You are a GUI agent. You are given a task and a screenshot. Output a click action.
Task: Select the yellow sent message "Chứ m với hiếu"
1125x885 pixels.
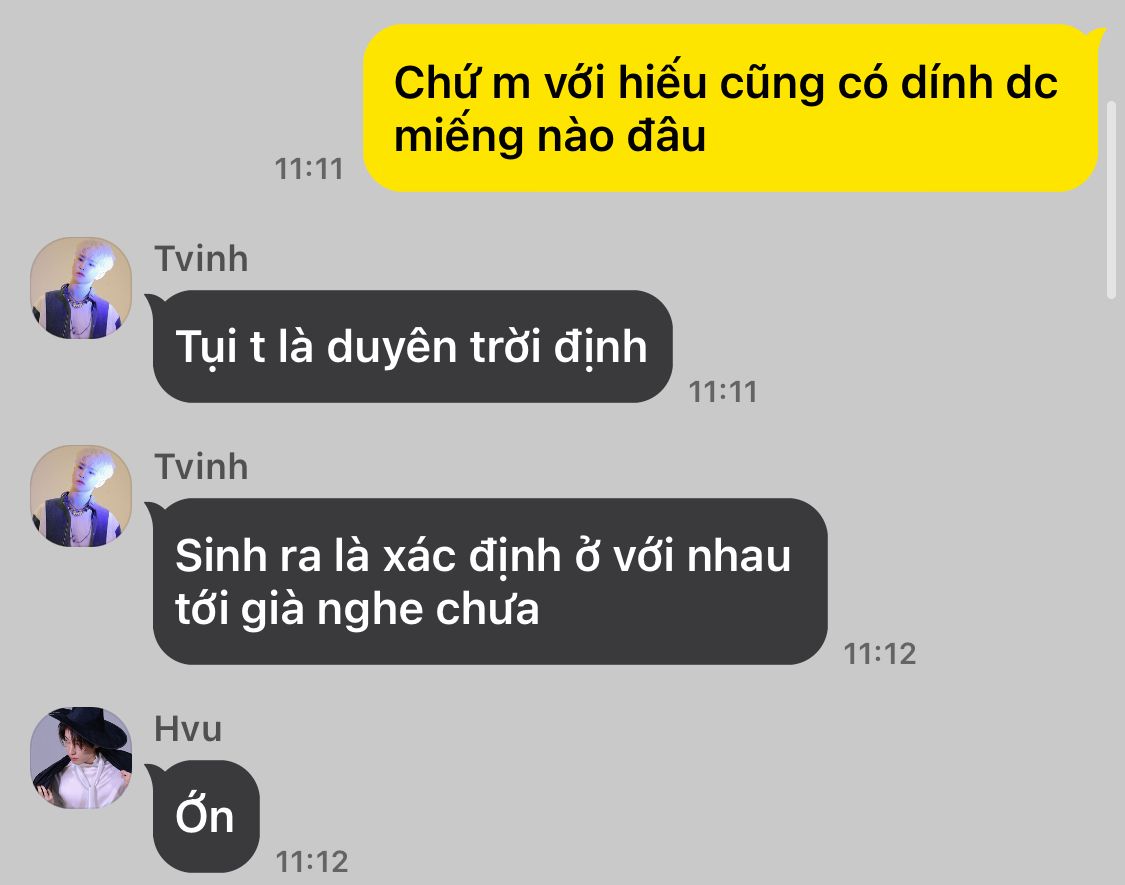731,108
